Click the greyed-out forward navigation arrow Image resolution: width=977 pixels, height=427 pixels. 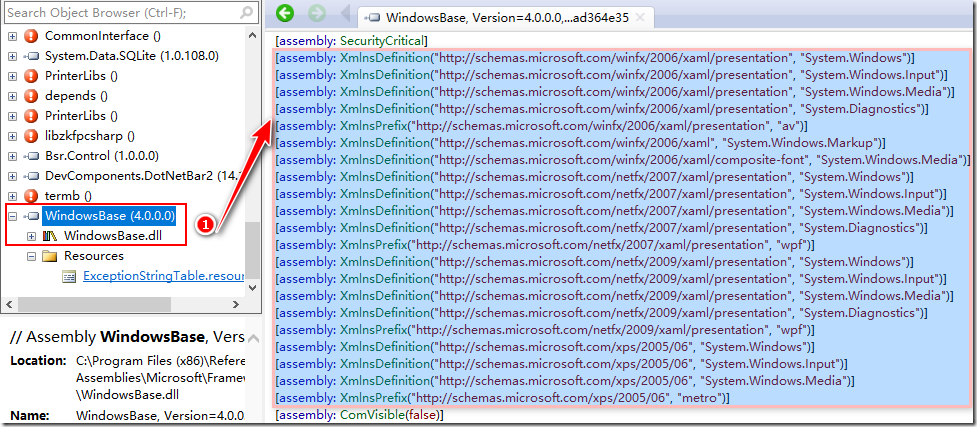click(x=316, y=13)
